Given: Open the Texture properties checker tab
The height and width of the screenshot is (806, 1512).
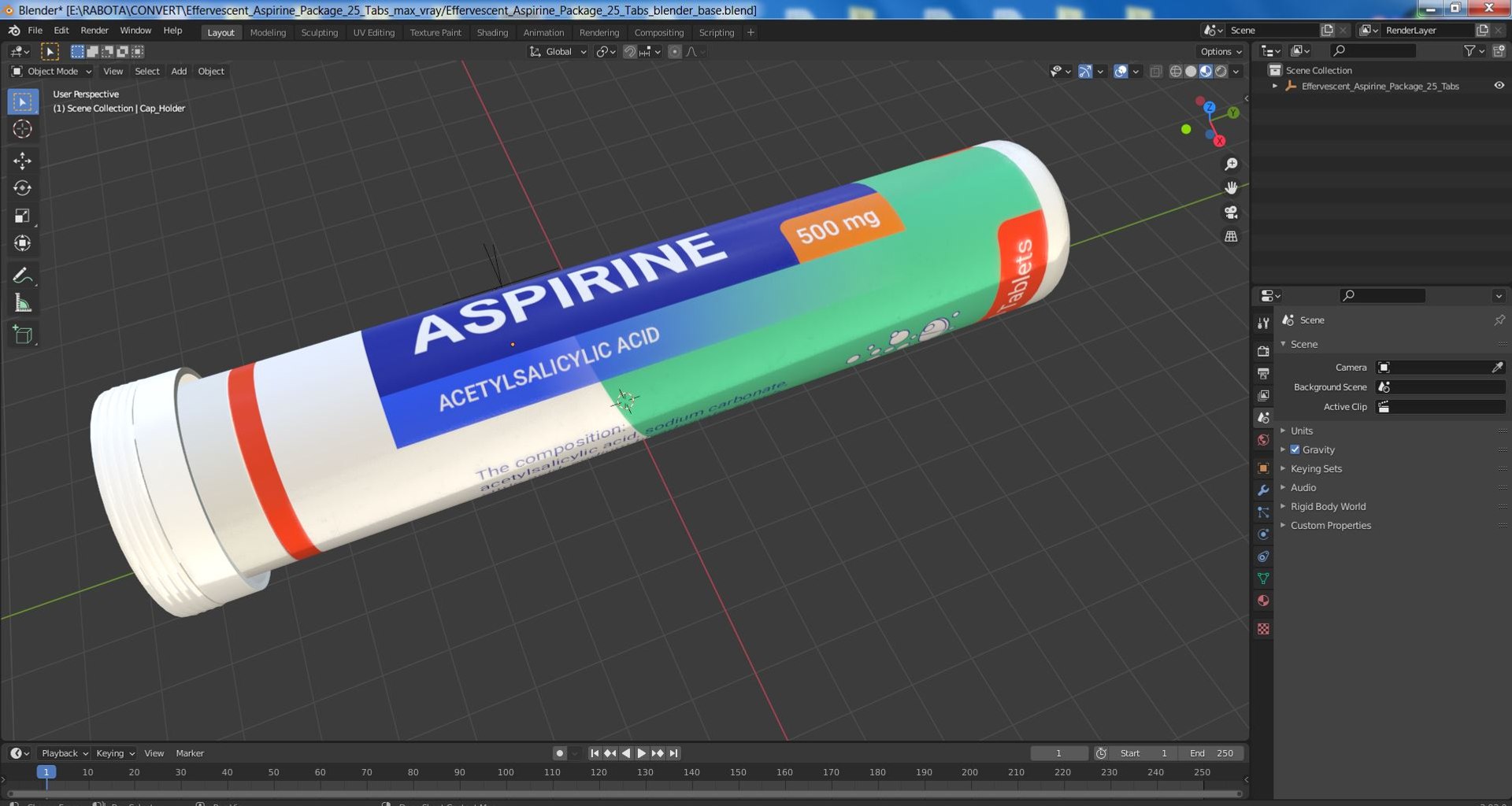Looking at the screenshot, I should [x=1263, y=629].
